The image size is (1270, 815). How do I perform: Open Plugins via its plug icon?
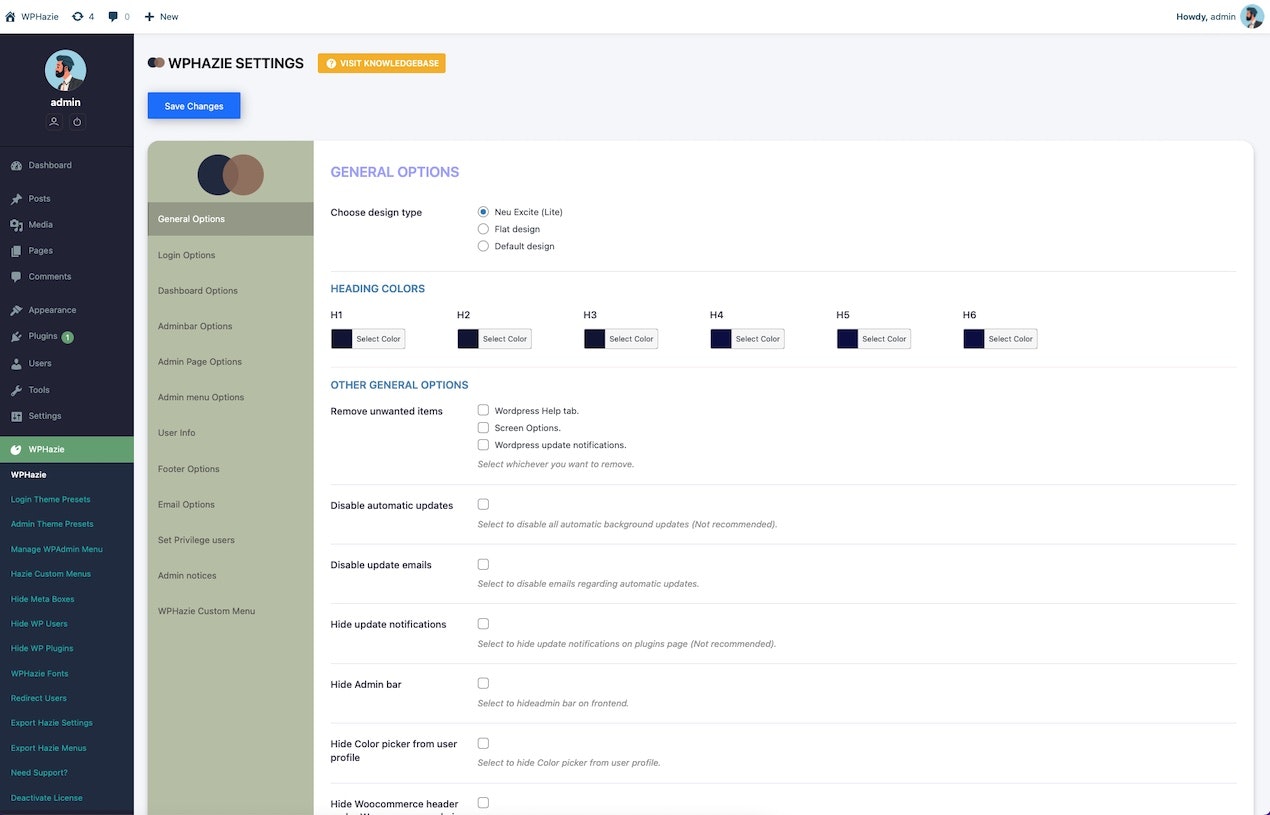point(16,337)
